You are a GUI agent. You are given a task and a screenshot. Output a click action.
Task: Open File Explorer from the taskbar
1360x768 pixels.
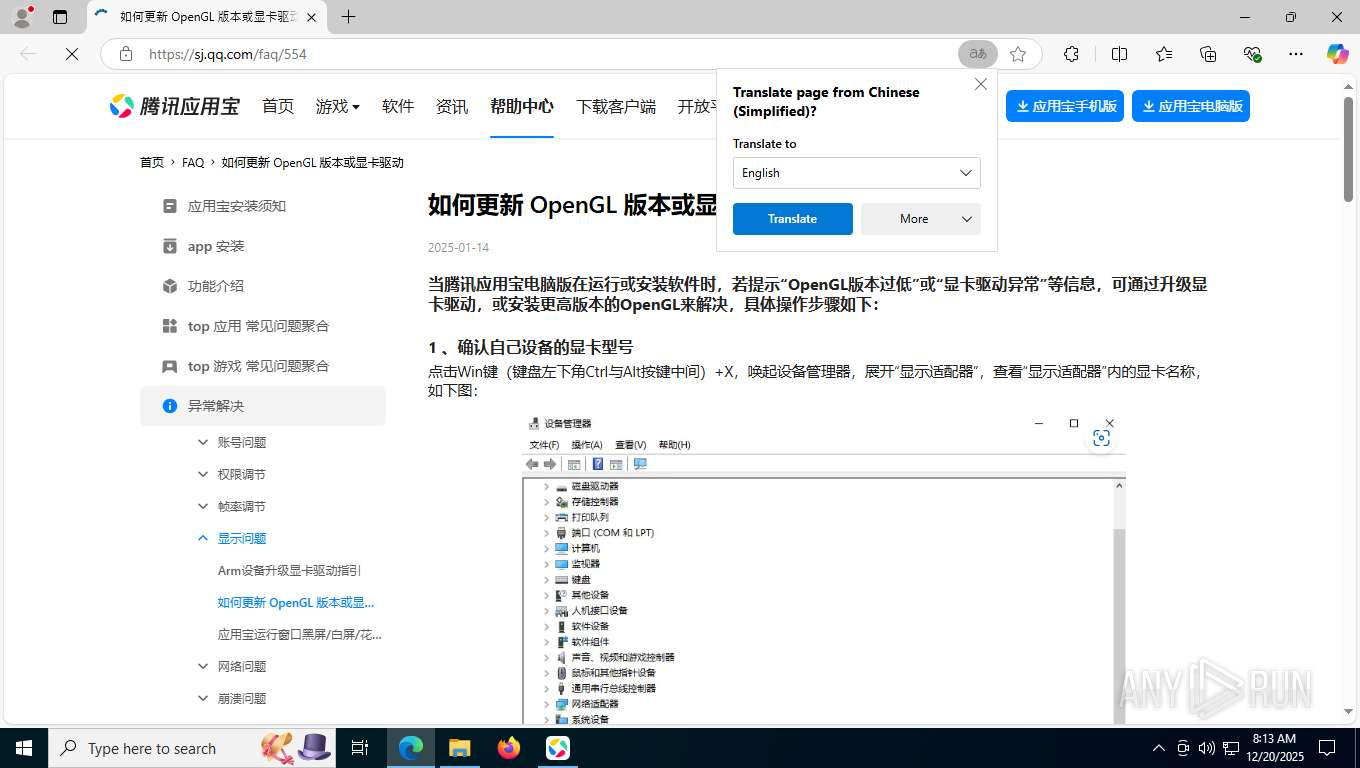point(459,748)
